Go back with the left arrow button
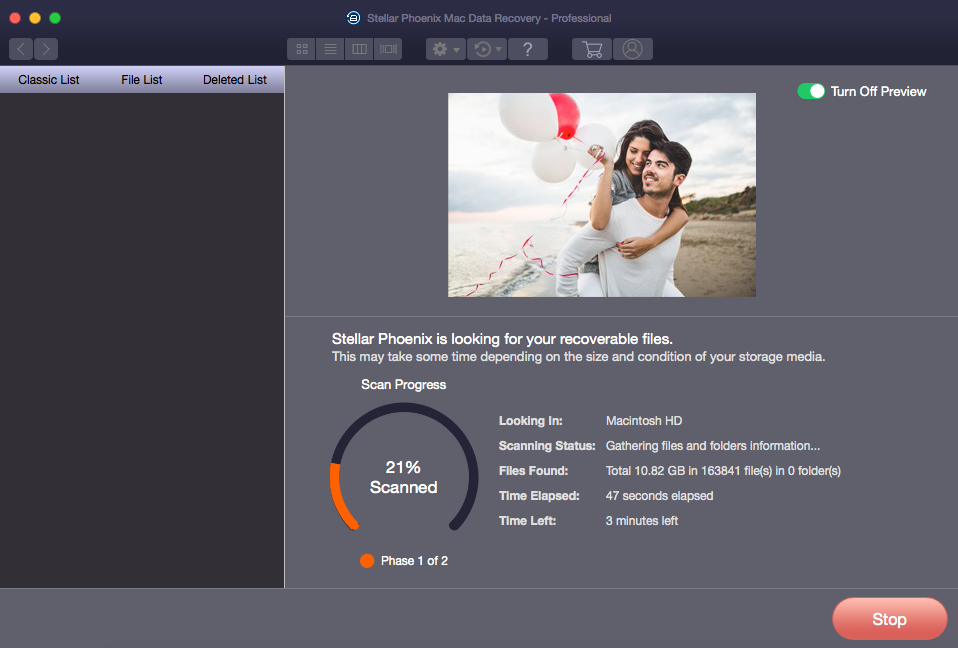958x648 pixels. coord(21,49)
